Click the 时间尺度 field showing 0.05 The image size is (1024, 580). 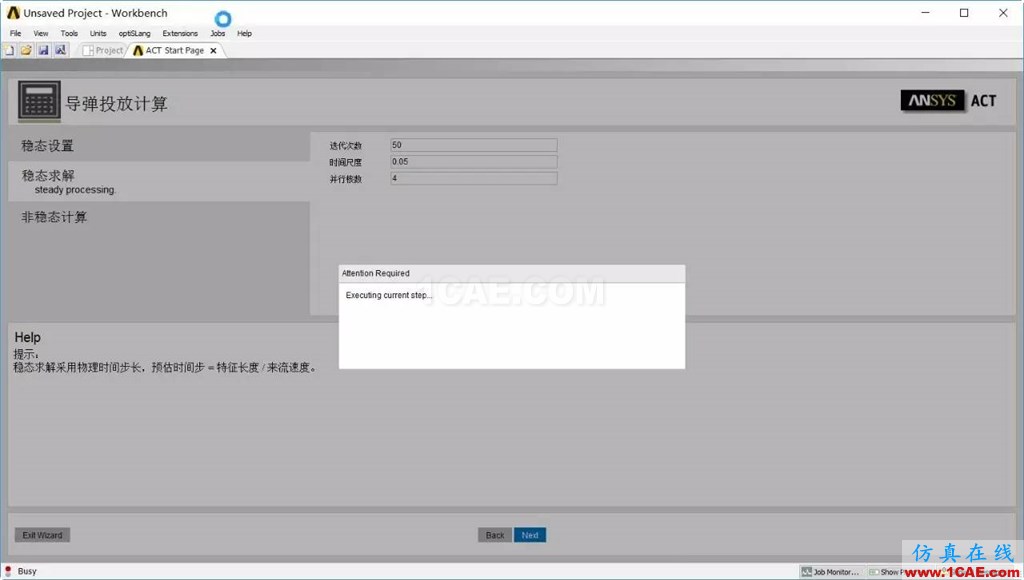[473, 162]
